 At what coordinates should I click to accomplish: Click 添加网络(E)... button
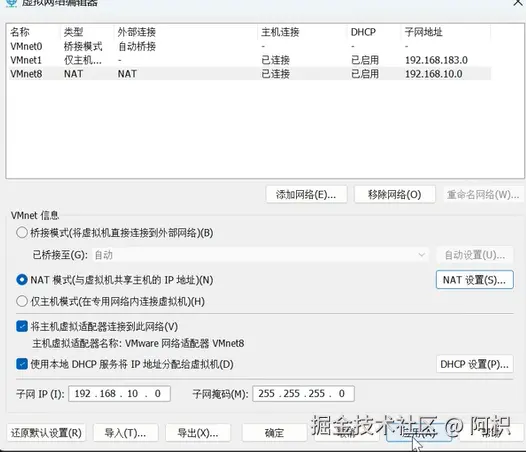coord(306,195)
